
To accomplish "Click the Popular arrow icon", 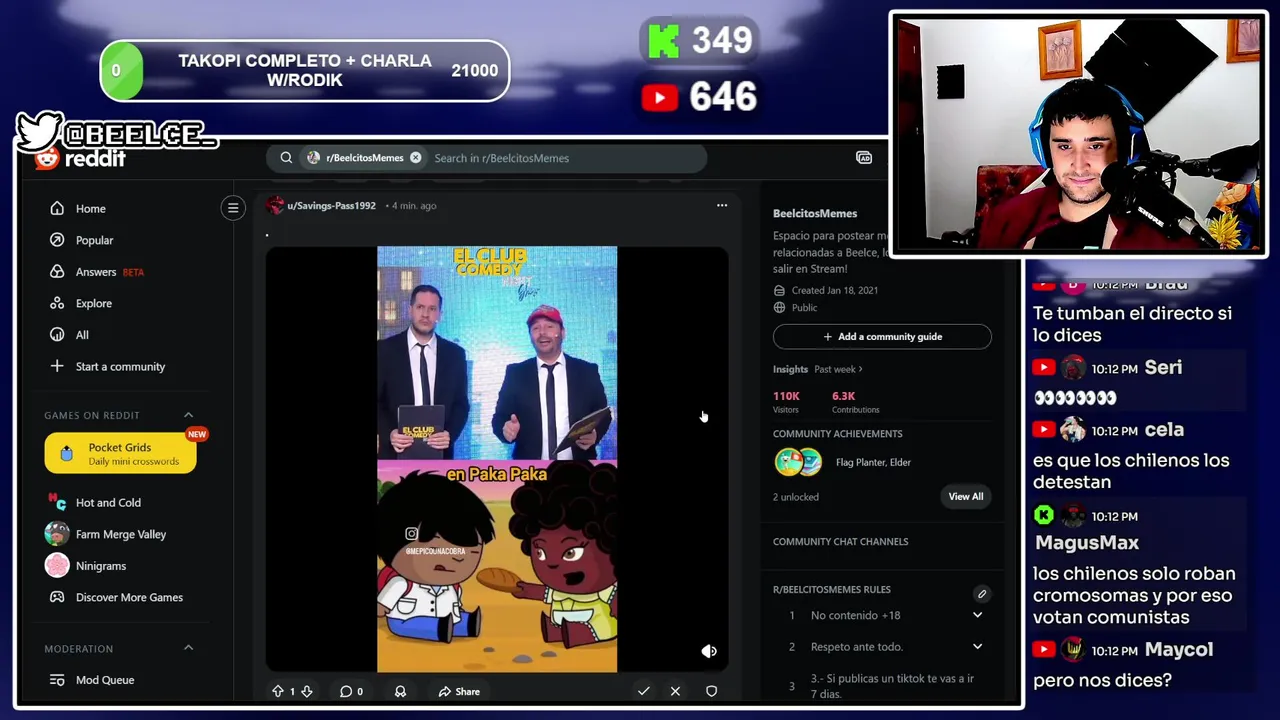I will pos(57,240).
